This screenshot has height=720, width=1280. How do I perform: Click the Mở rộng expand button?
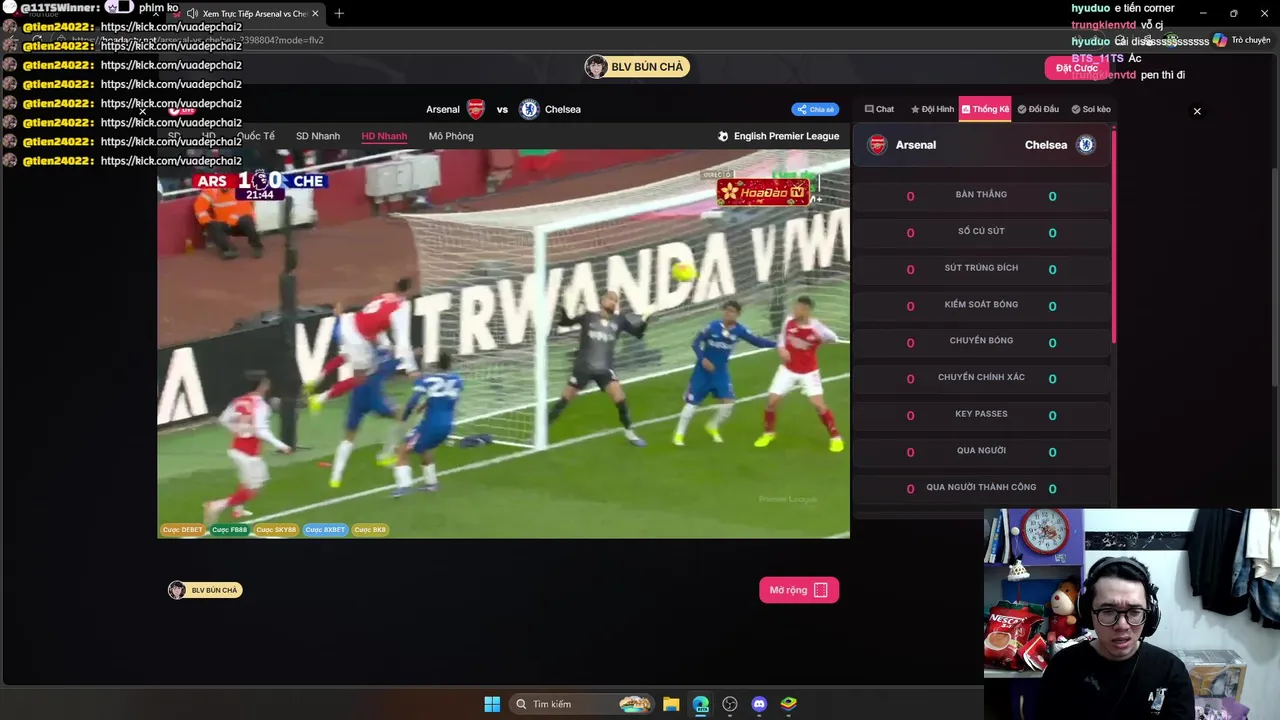(799, 590)
